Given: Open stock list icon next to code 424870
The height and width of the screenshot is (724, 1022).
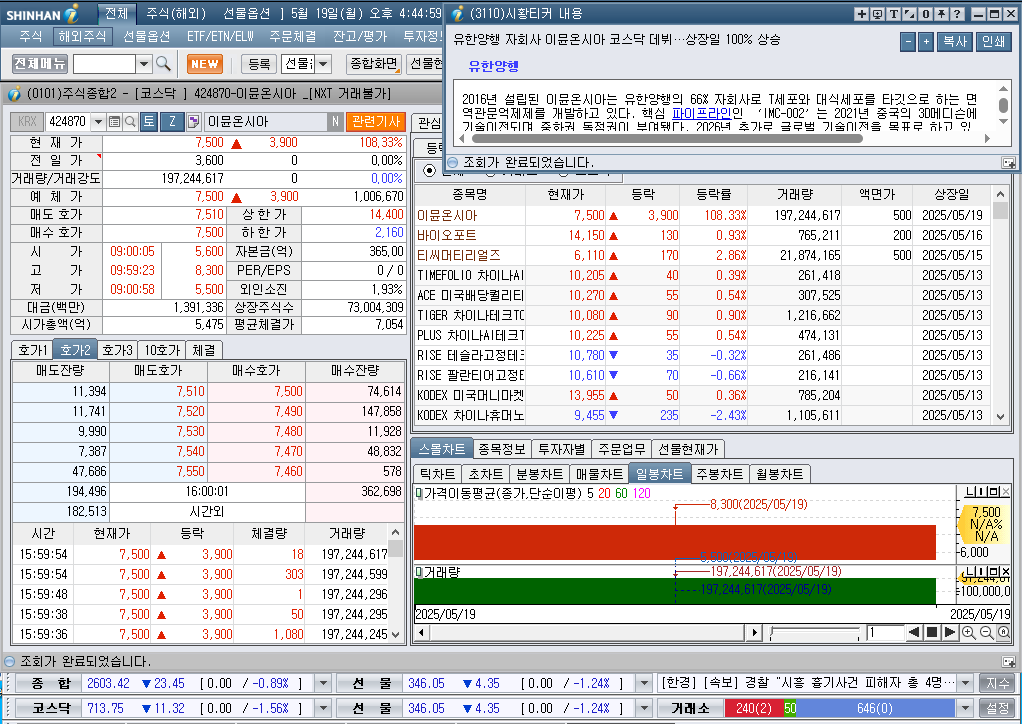Looking at the screenshot, I should [x=114, y=121].
